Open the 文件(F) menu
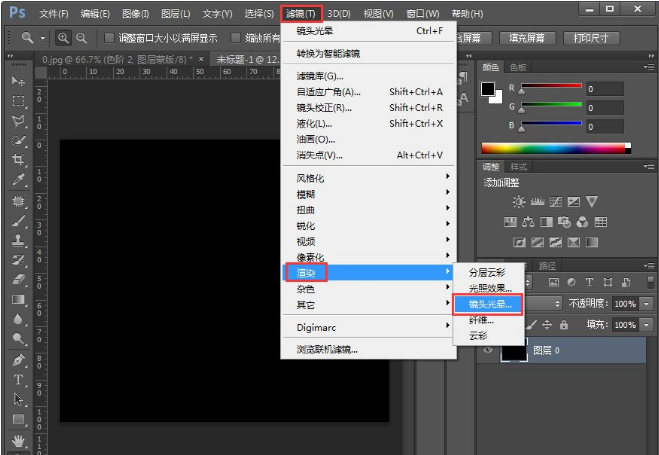The height and width of the screenshot is (455, 659). 53,13
